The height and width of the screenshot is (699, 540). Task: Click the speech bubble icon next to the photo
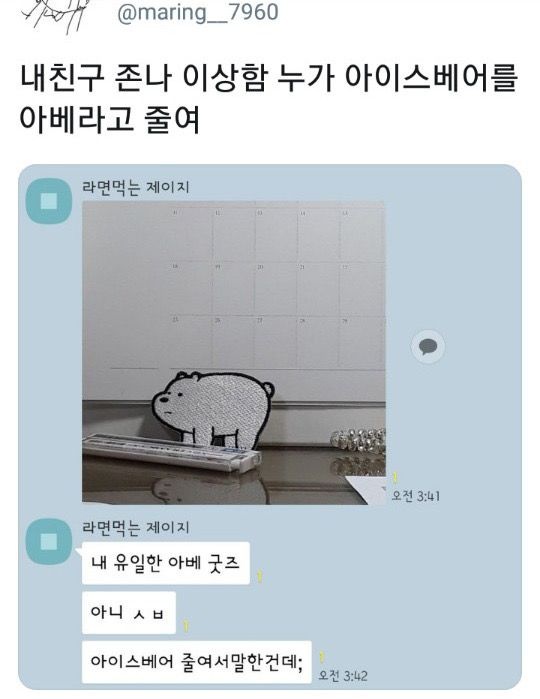tap(428, 346)
